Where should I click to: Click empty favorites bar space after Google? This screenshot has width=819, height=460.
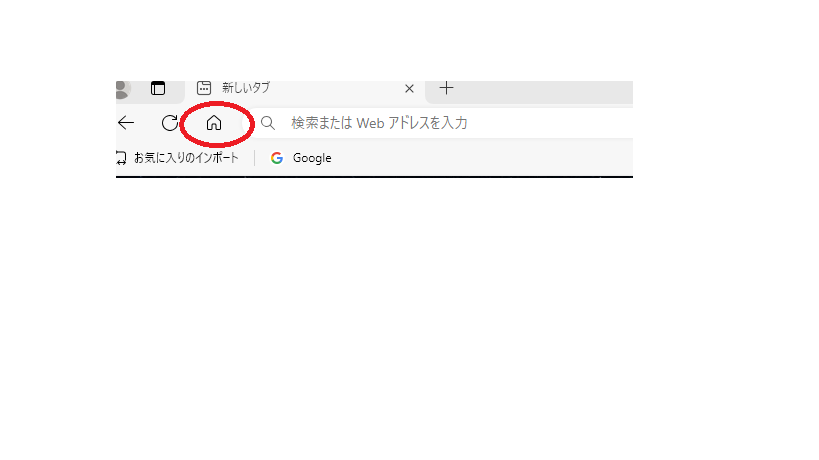483,158
